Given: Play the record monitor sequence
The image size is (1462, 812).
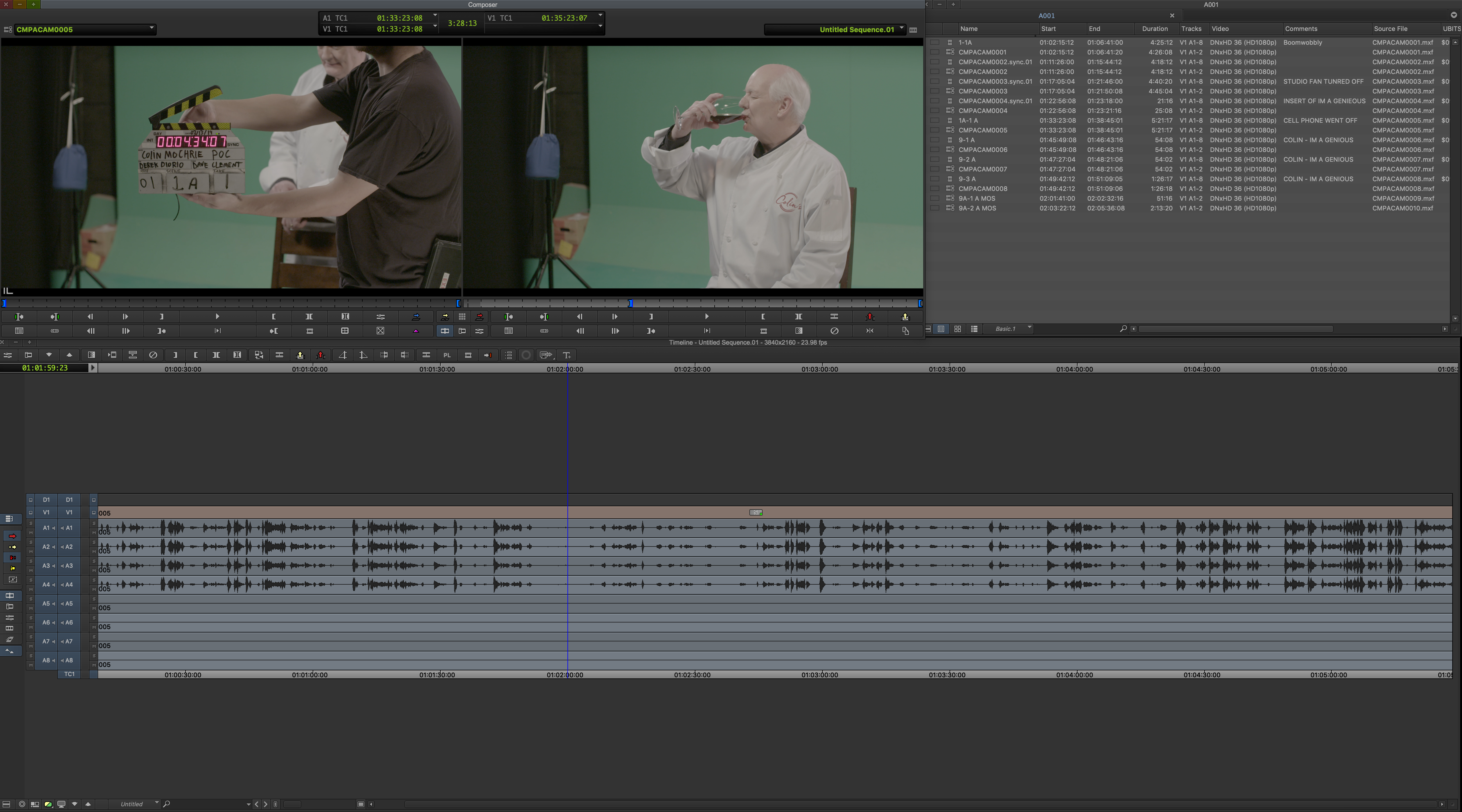Looking at the screenshot, I should pyautogui.click(x=707, y=317).
